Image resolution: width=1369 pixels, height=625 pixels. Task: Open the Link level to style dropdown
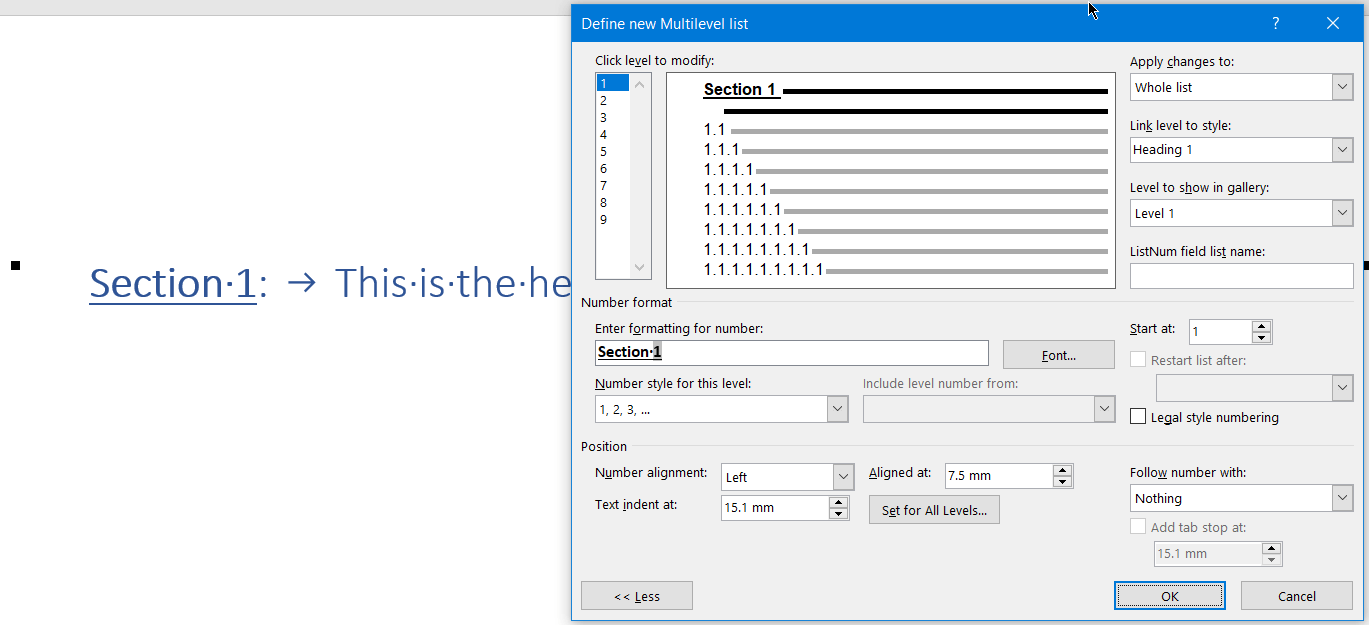(x=1343, y=150)
